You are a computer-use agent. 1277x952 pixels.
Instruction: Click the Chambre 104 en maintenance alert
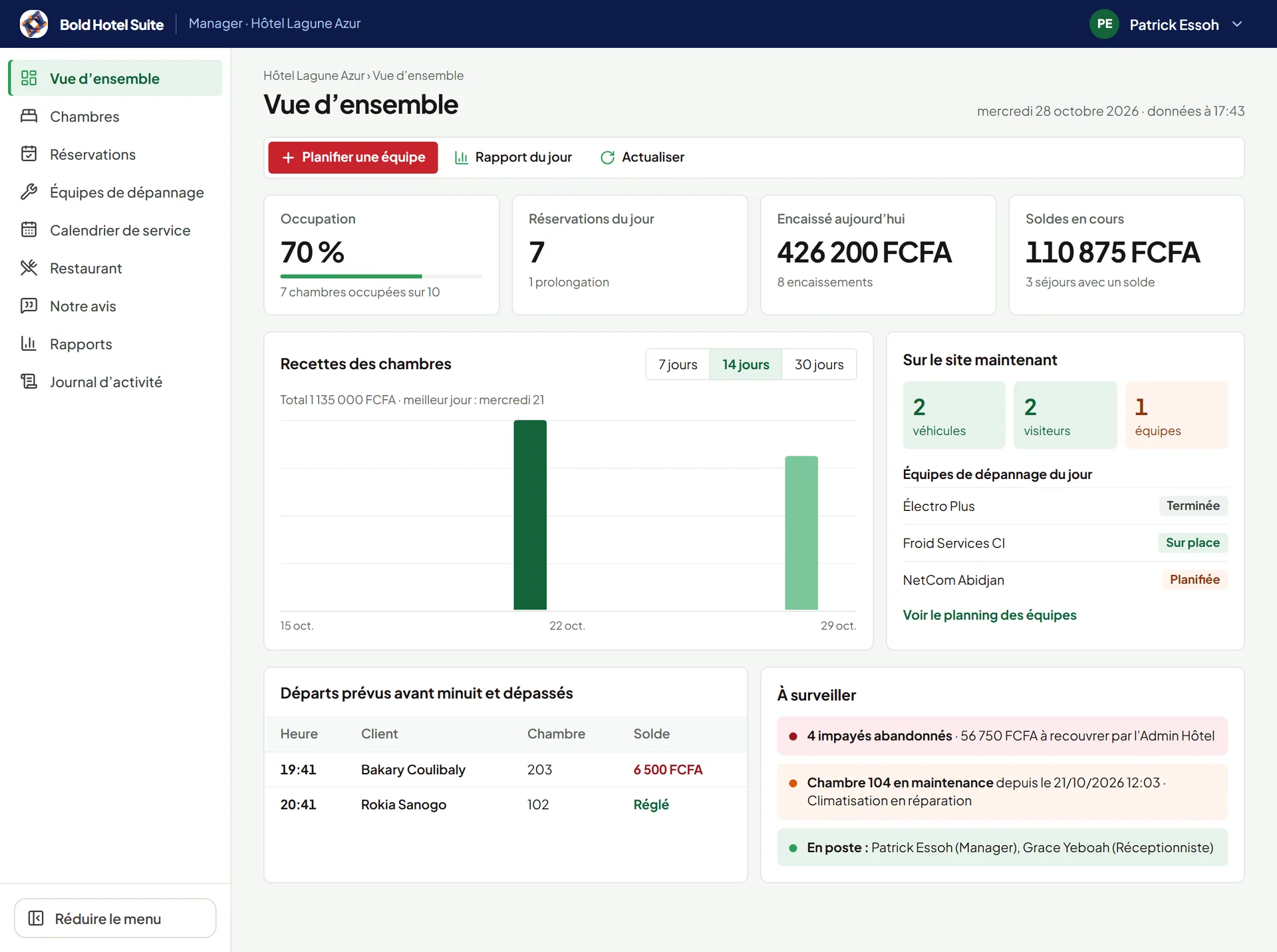click(x=1002, y=792)
